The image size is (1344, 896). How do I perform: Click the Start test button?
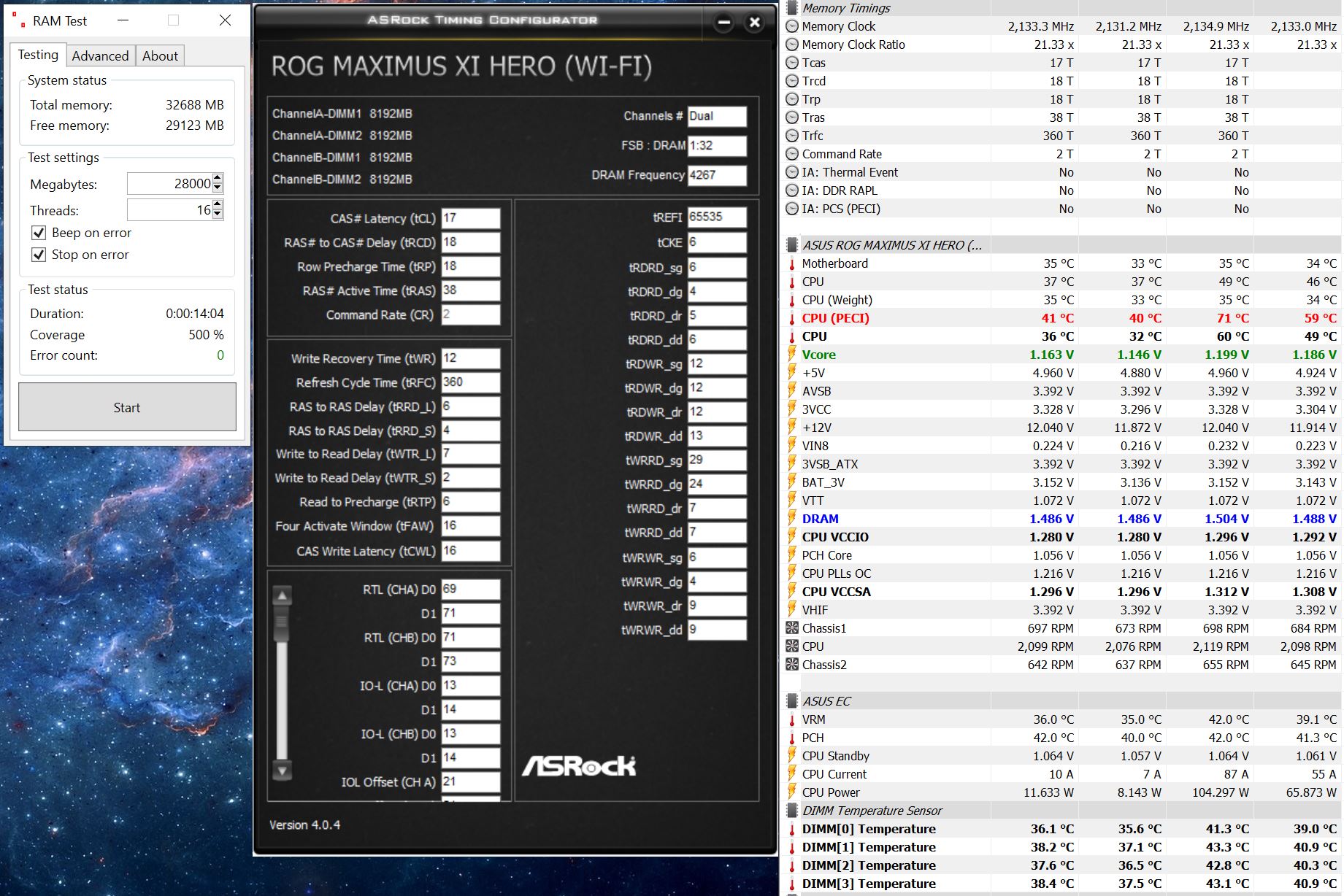pyautogui.click(x=127, y=407)
